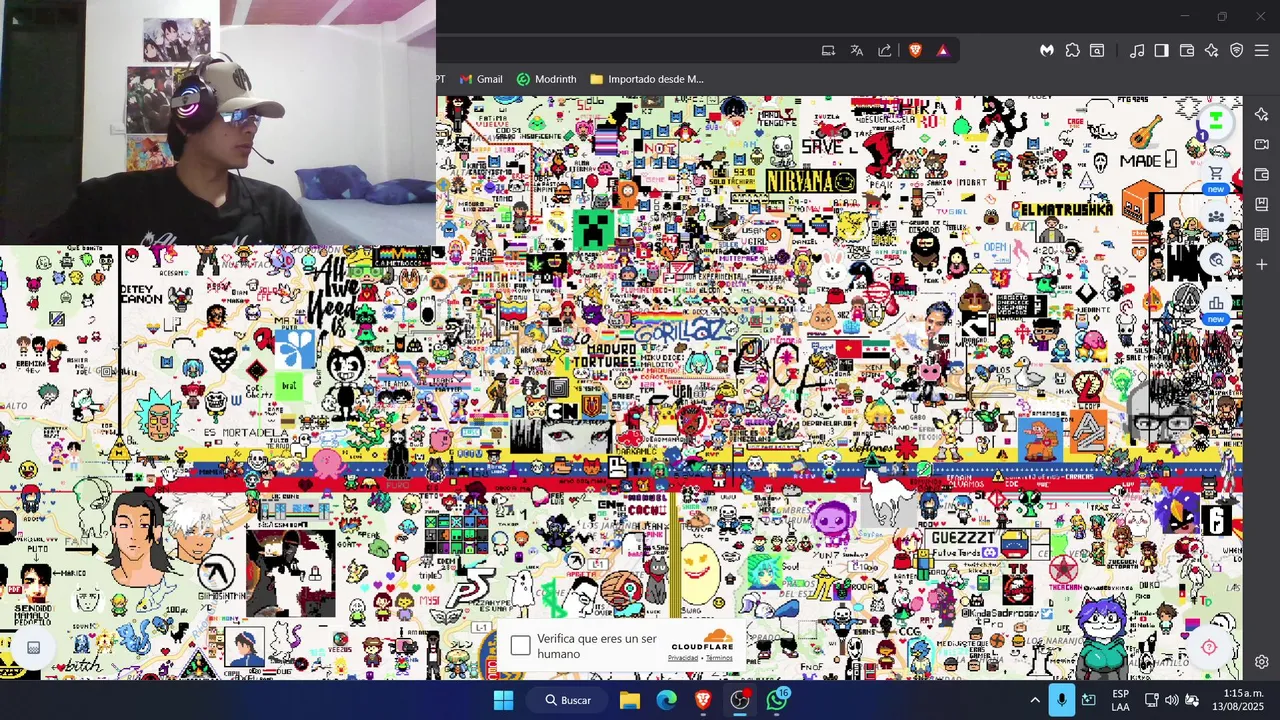The height and width of the screenshot is (720, 1280).
Task: Open the Windows Start menu
Action: (x=503, y=700)
